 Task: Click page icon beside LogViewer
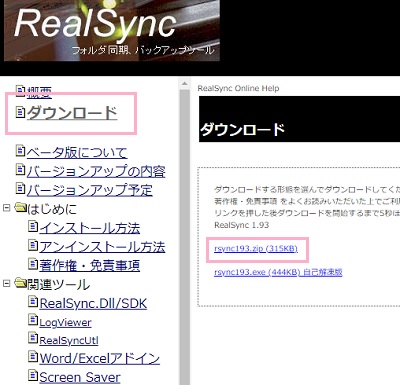tap(33, 320)
